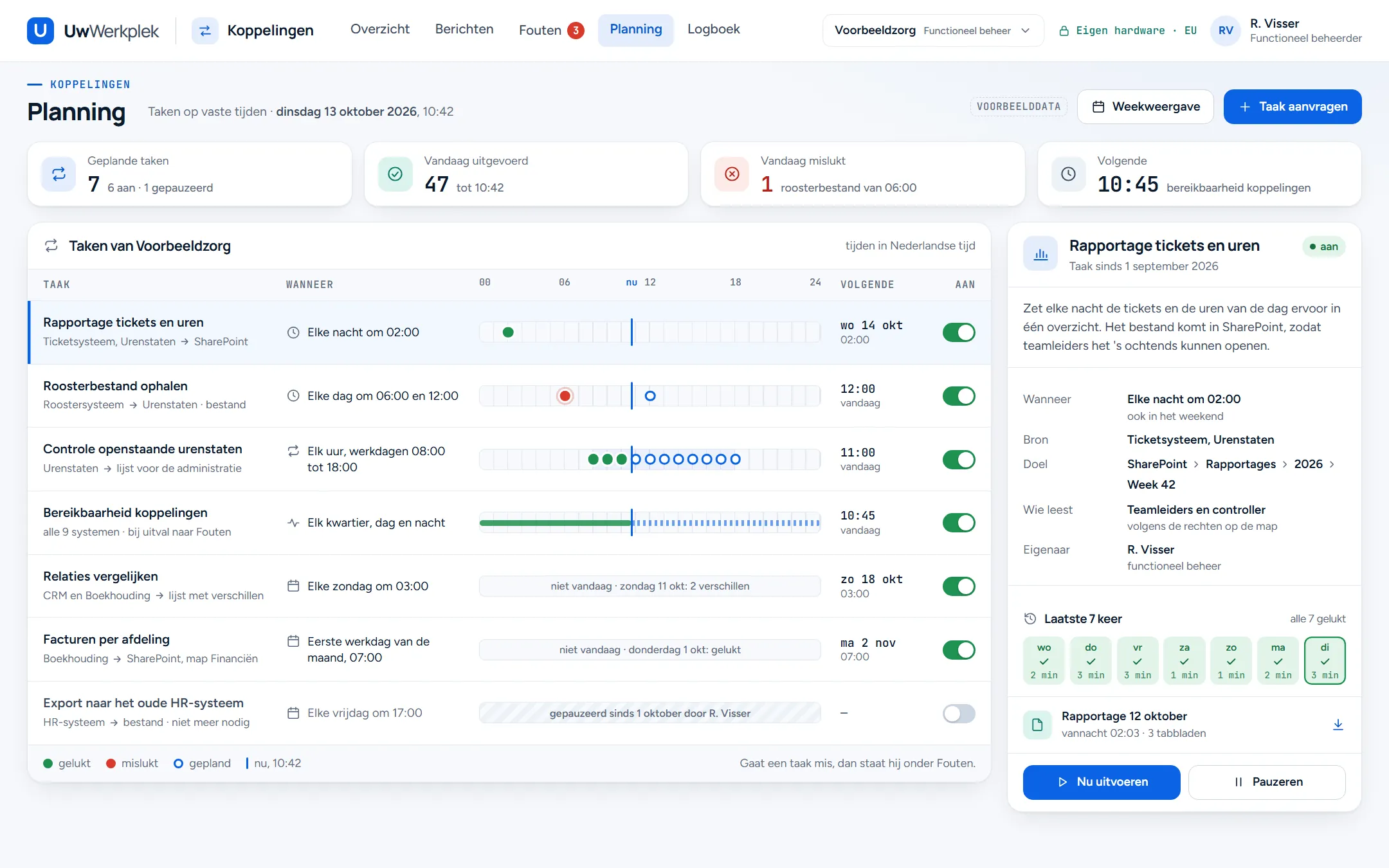
Task: Switch to the Fouten tab
Action: click(551, 30)
